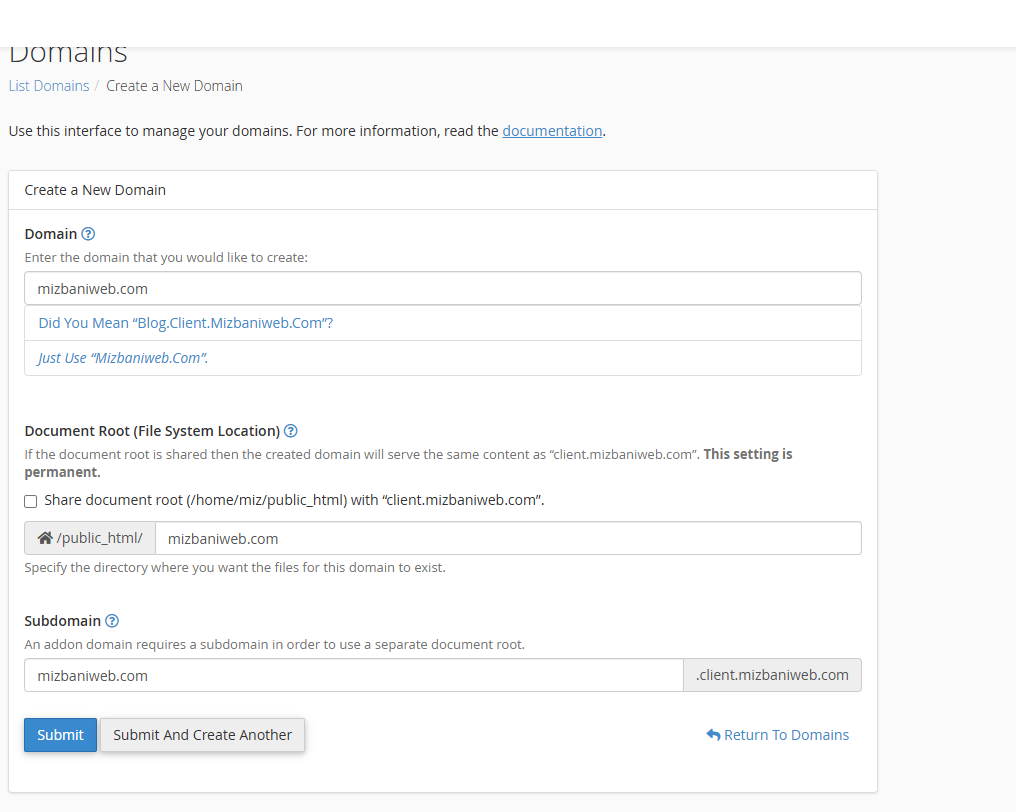This screenshot has width=1016, height=812.
Task: Enable Share document root checkbox
Action: [x=30, y=501]
